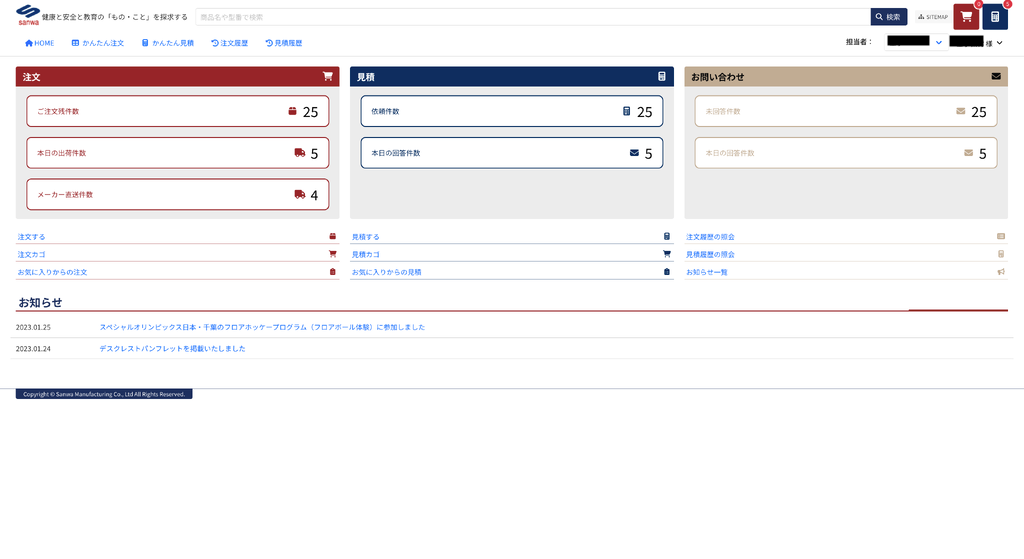Click the お気に入りからの注文 link
The image size is (1024, 559).
click(52, 272)
